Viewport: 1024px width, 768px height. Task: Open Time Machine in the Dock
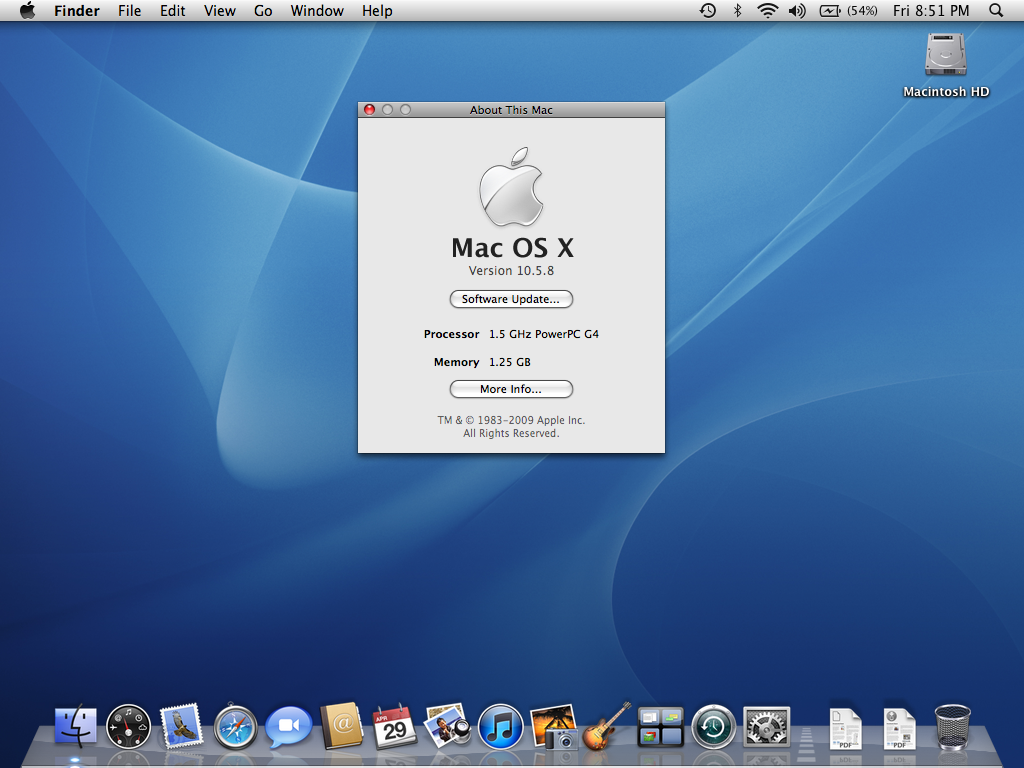tap(713, 726)
